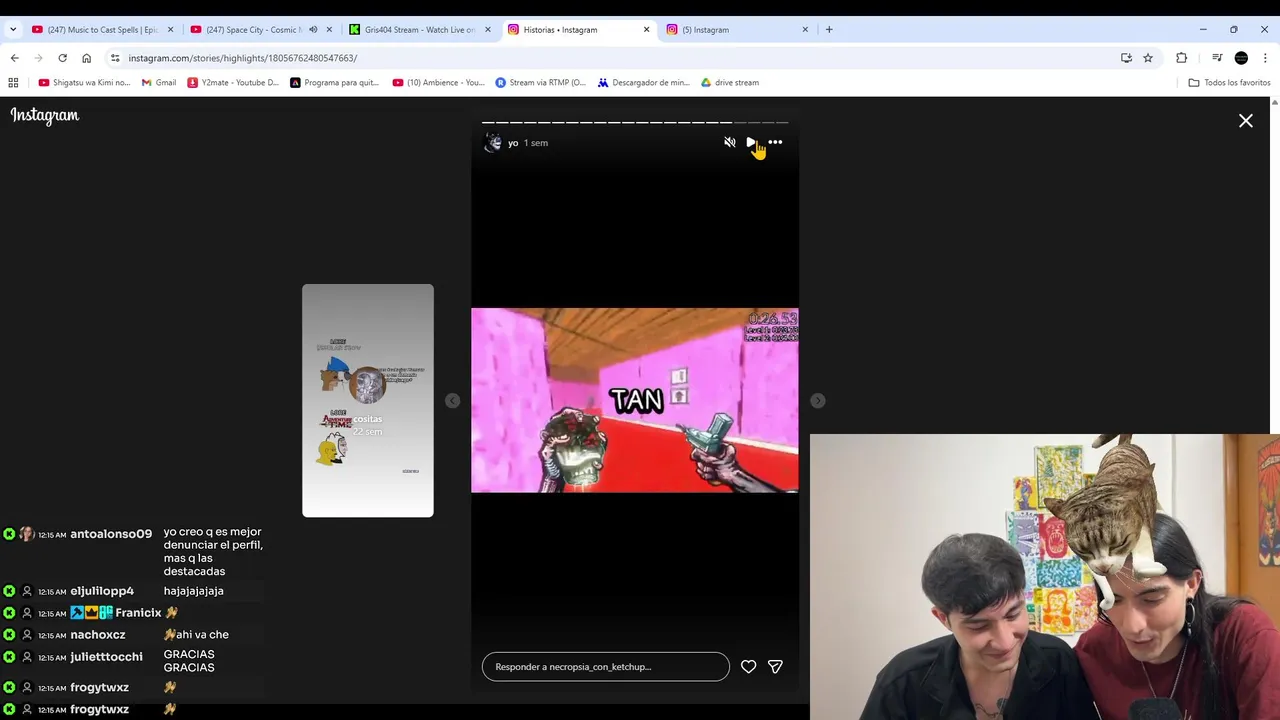Click eljulilopp4 username in chat
Screen dimensions: 1280x720
(102, 591)
